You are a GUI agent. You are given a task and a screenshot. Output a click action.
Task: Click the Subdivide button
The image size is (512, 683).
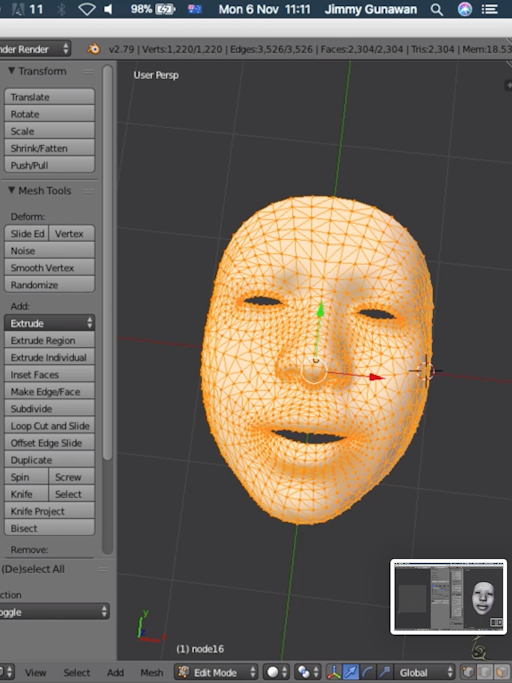(49, 409)
